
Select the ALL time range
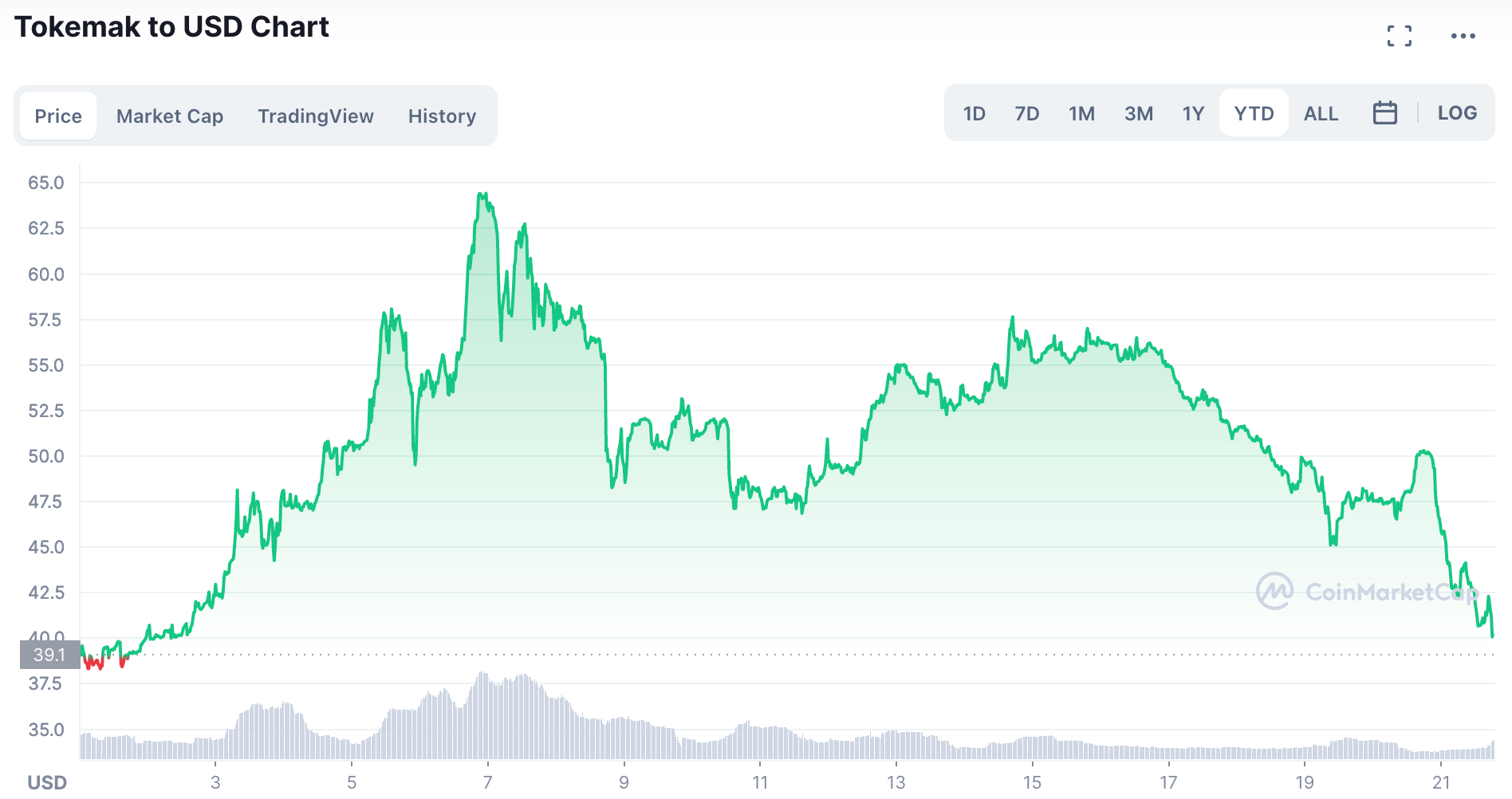[x=1321, y=112]
